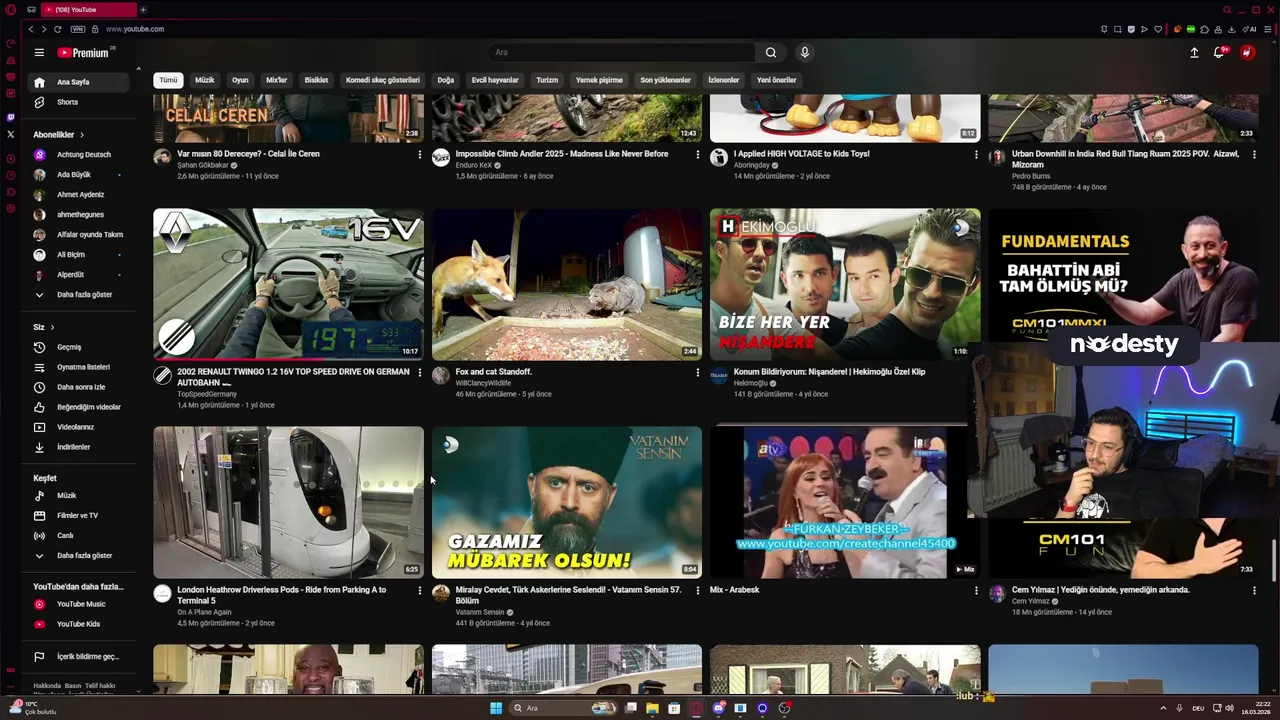Open Vatanım Sensin video thumbnail
This screenshot has width=1280, height=720.
tap(567, 502)
